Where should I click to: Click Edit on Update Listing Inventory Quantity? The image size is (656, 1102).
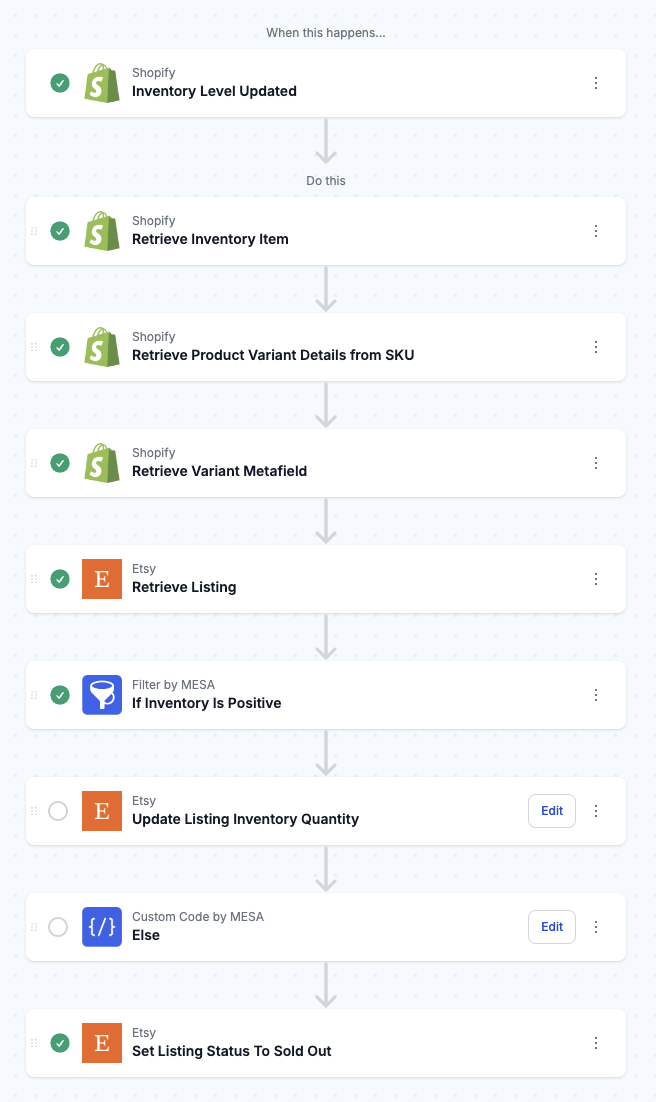[552, 811]
